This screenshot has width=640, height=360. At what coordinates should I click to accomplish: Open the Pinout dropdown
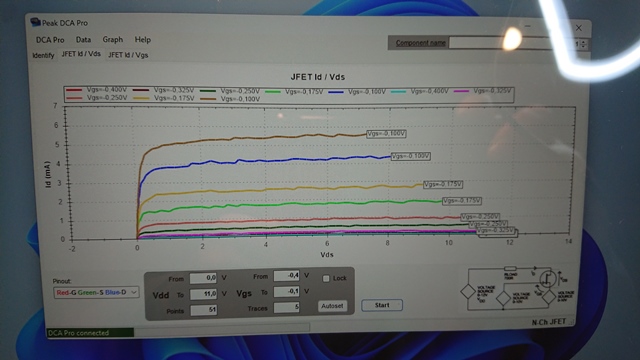96,292
